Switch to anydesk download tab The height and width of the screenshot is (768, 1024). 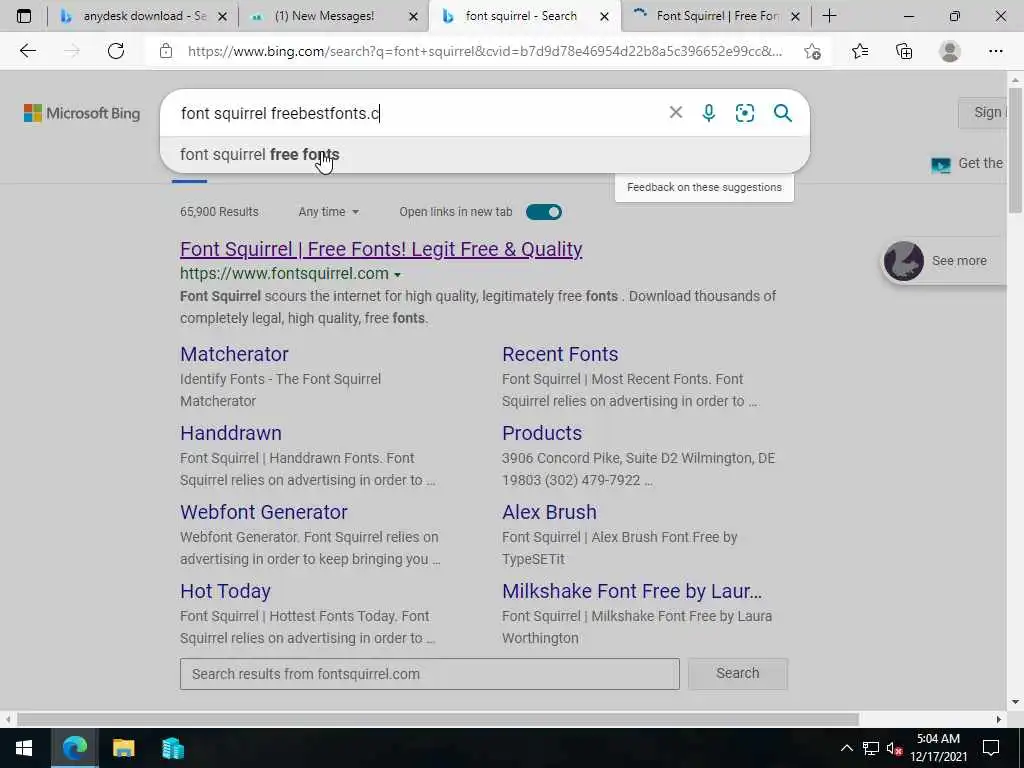pos(143,16)
